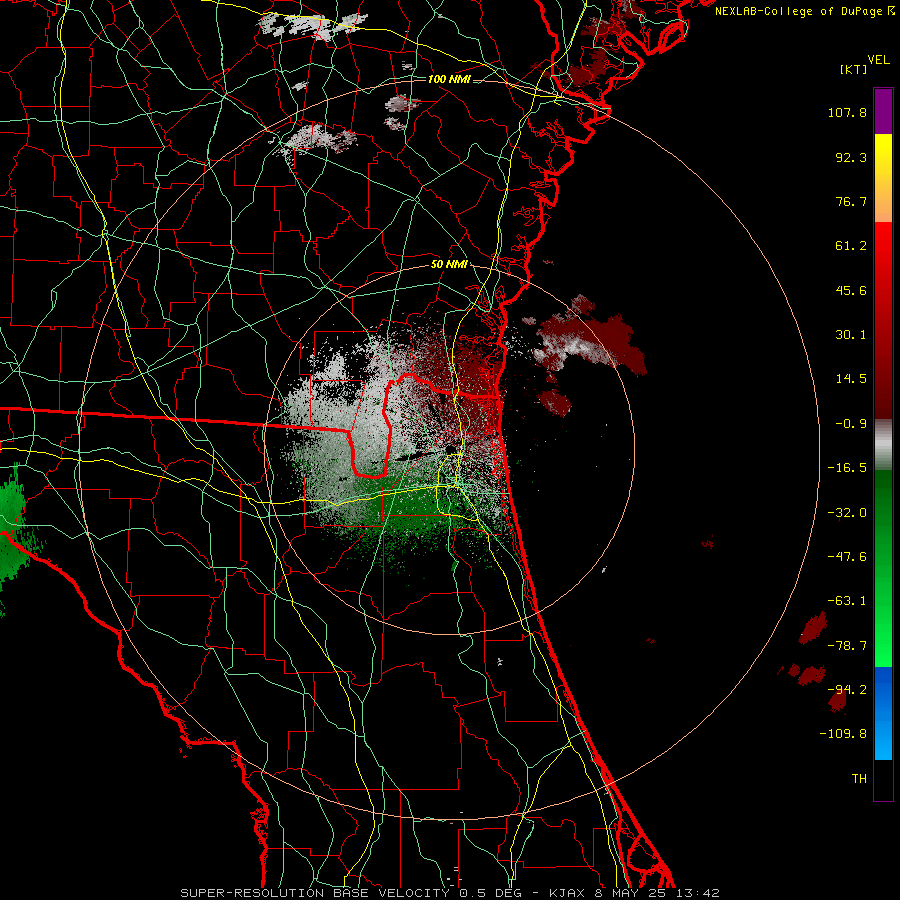Click the -16.5 legend value

coord(847,468)
